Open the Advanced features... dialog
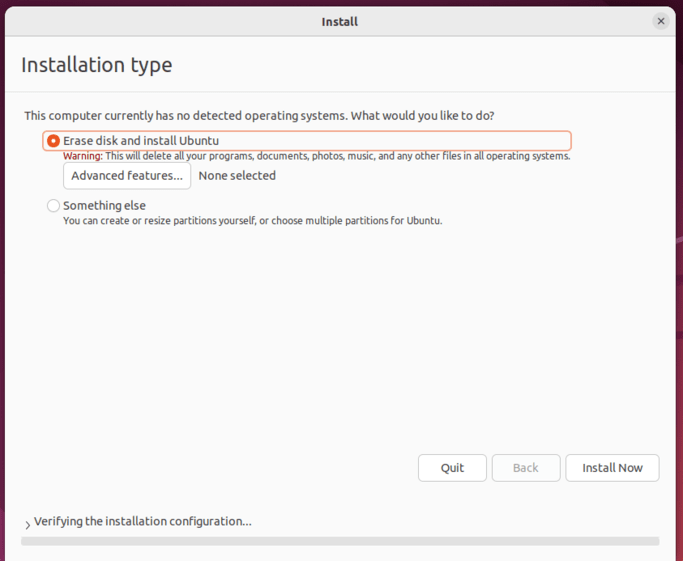 (127, 176)
